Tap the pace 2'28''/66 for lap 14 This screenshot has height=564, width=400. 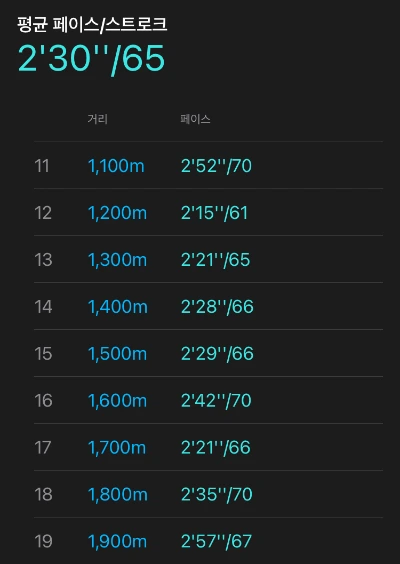click(217, 307)
